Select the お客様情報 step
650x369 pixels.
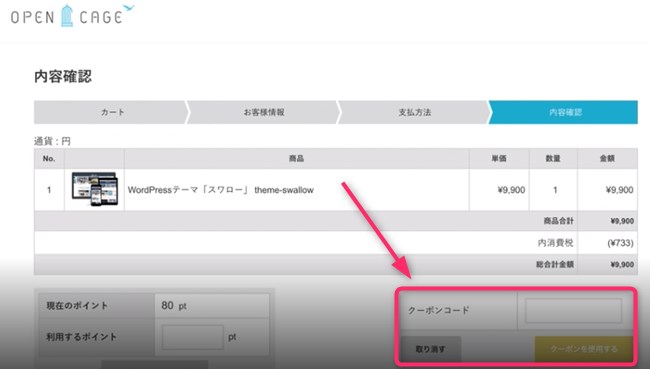coord(264,112)
